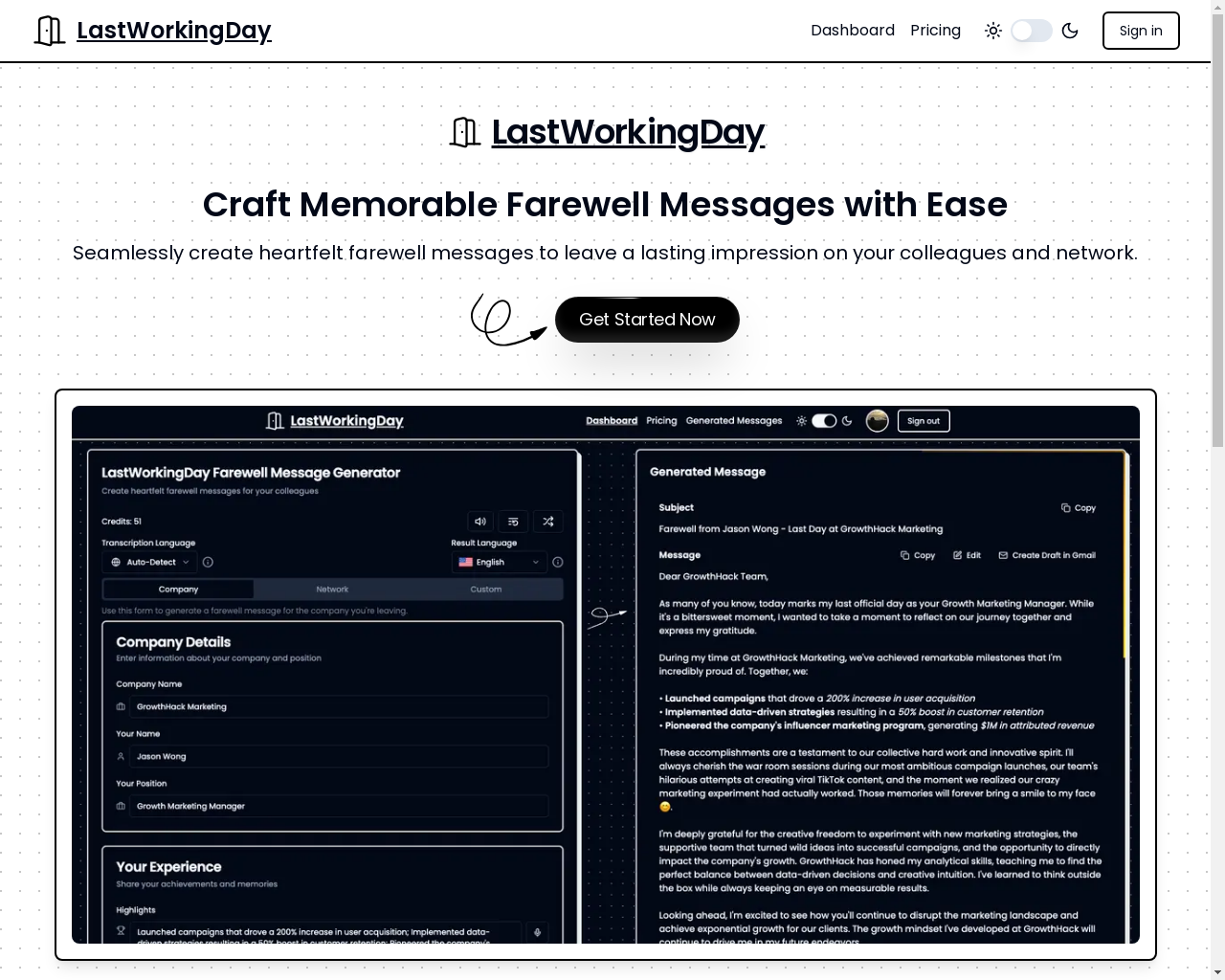1225x980 pixels.
Task: Click the globe icon in Auto-Detect dropdown
Action: point(116,563)
